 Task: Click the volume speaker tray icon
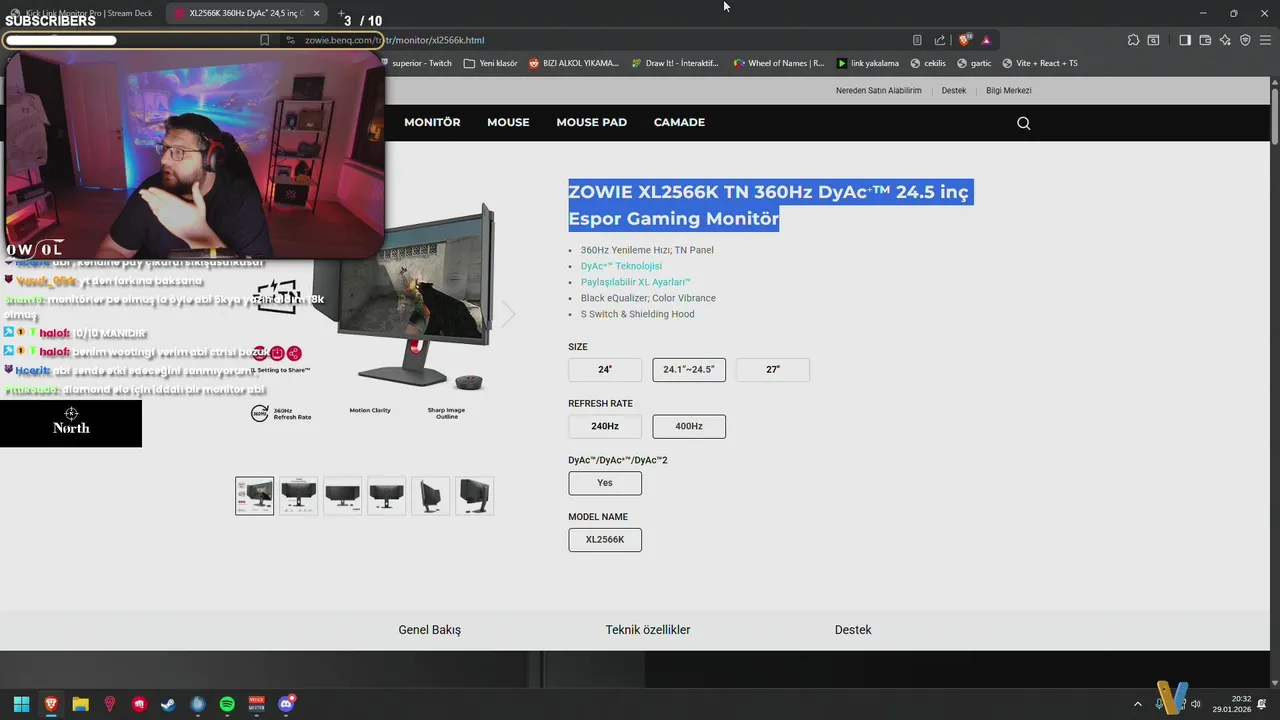[x=1195, y=704]
